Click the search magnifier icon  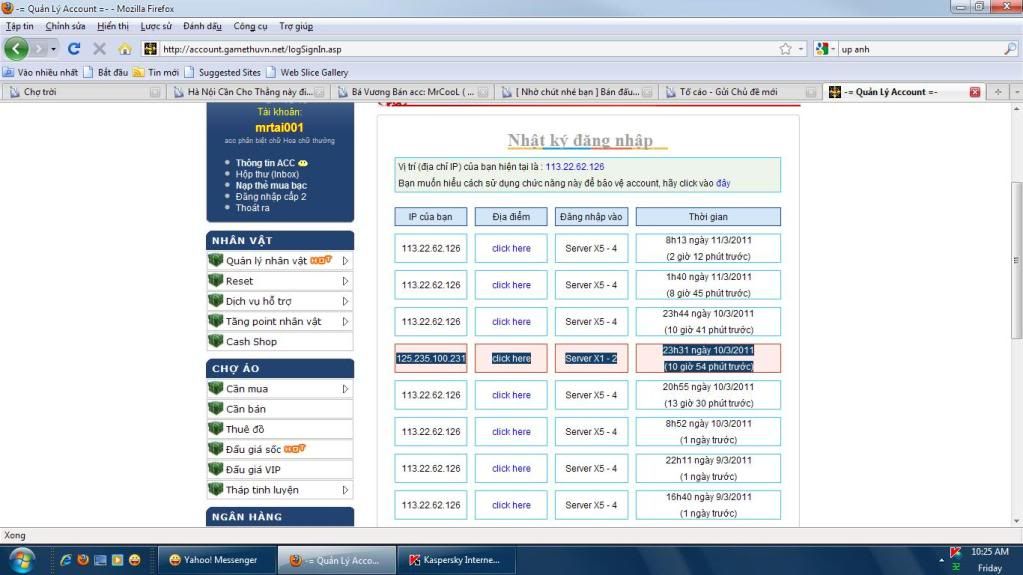(1010, 49)
